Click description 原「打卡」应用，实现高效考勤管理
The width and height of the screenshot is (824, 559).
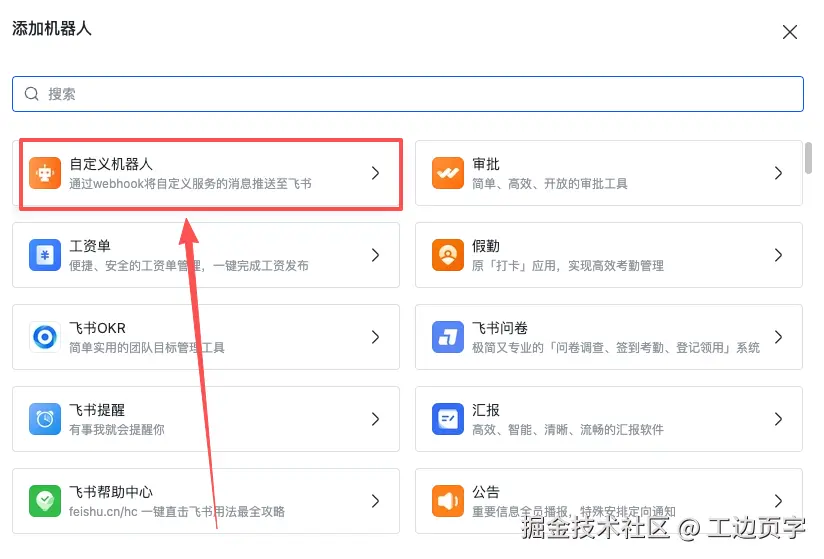coord(568,265)
